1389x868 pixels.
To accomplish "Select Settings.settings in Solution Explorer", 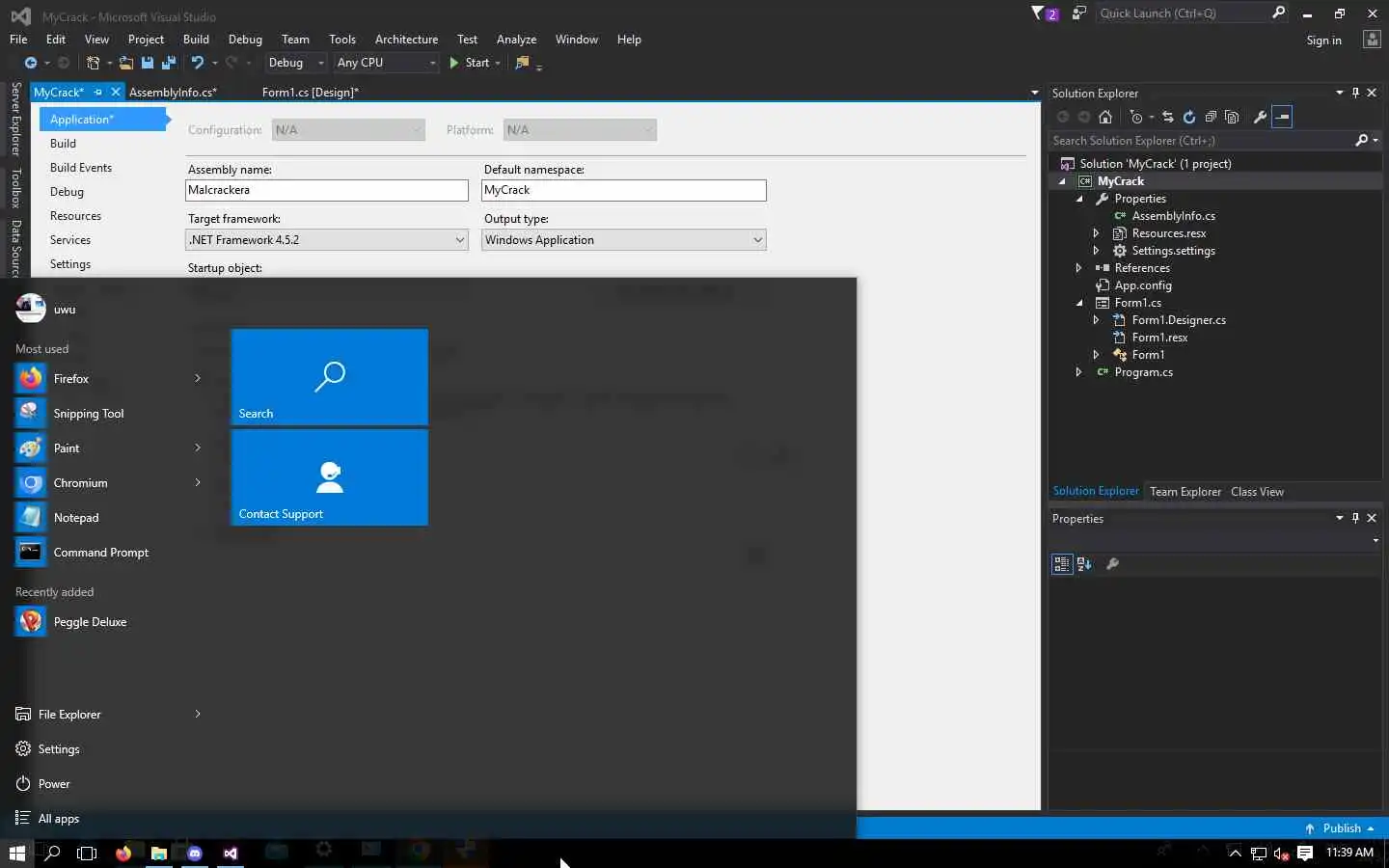I will pyautogui.click(x=1173, y=251).
